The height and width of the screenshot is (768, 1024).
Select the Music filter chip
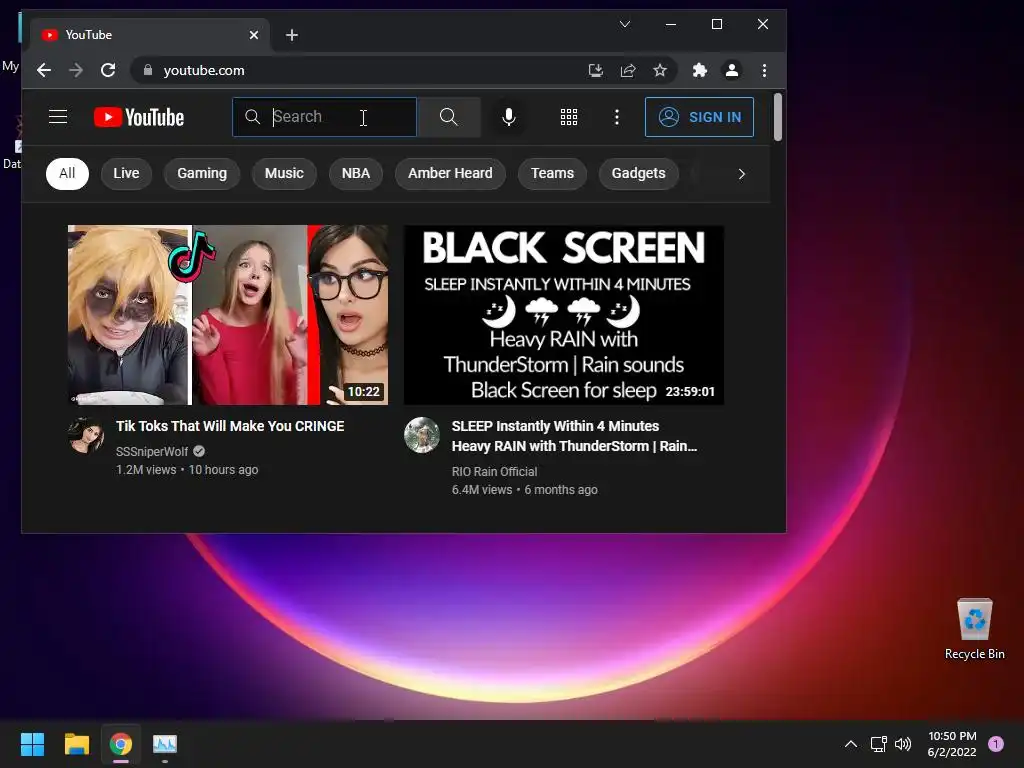(x=284, y=174)
